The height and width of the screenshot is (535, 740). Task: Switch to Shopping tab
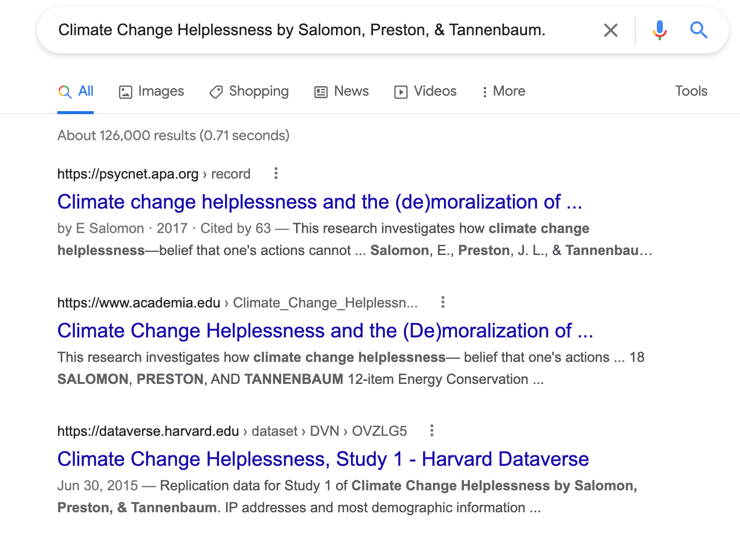(x=249, y=91)
